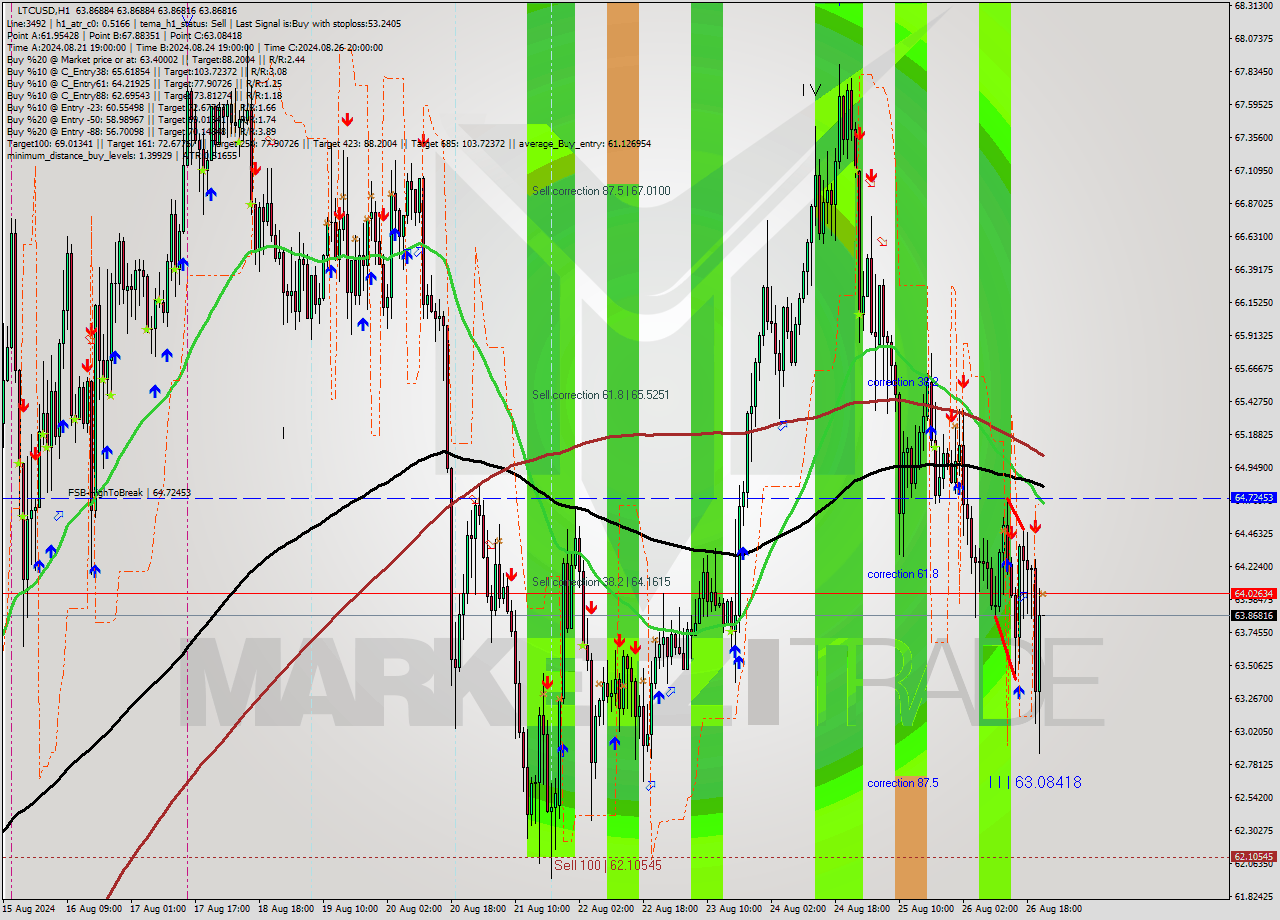Viewport: 1280px width, 920px height.
Task: Click the 66.15250 price axis value
Action: [x=1254, y=302]
